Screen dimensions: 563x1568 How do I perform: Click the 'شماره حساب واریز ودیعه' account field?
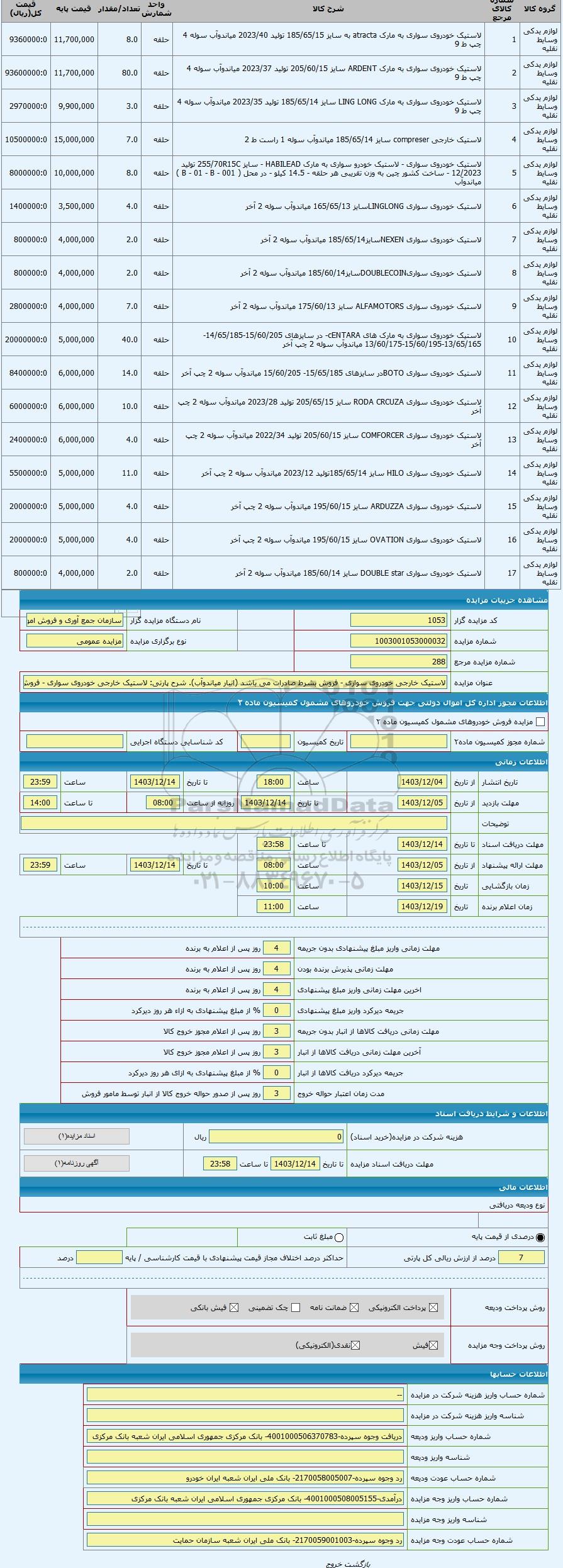point(245,1436)
